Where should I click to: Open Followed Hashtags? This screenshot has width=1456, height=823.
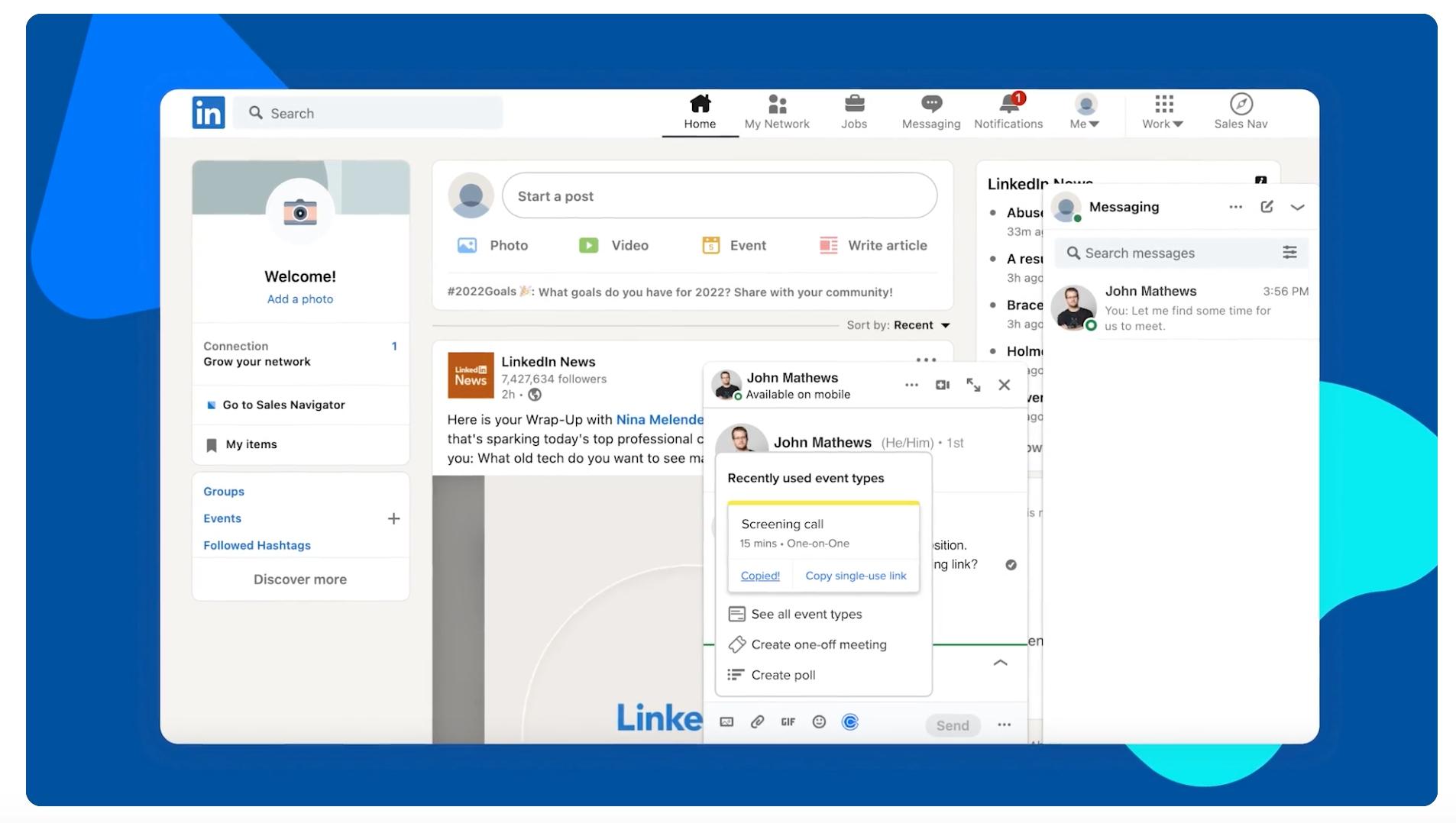pos(257,545)
